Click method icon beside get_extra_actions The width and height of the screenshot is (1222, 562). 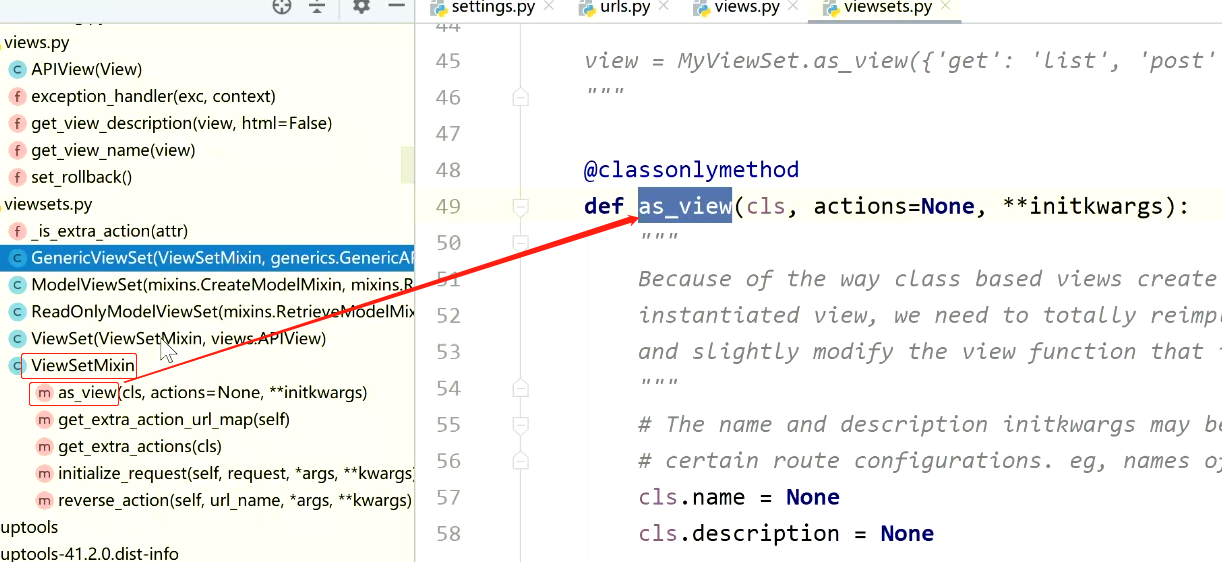44,447
